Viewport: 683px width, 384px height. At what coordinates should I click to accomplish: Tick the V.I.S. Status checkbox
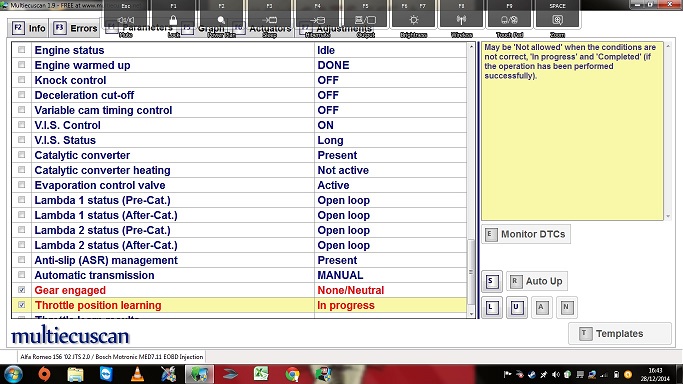[21, 140]
